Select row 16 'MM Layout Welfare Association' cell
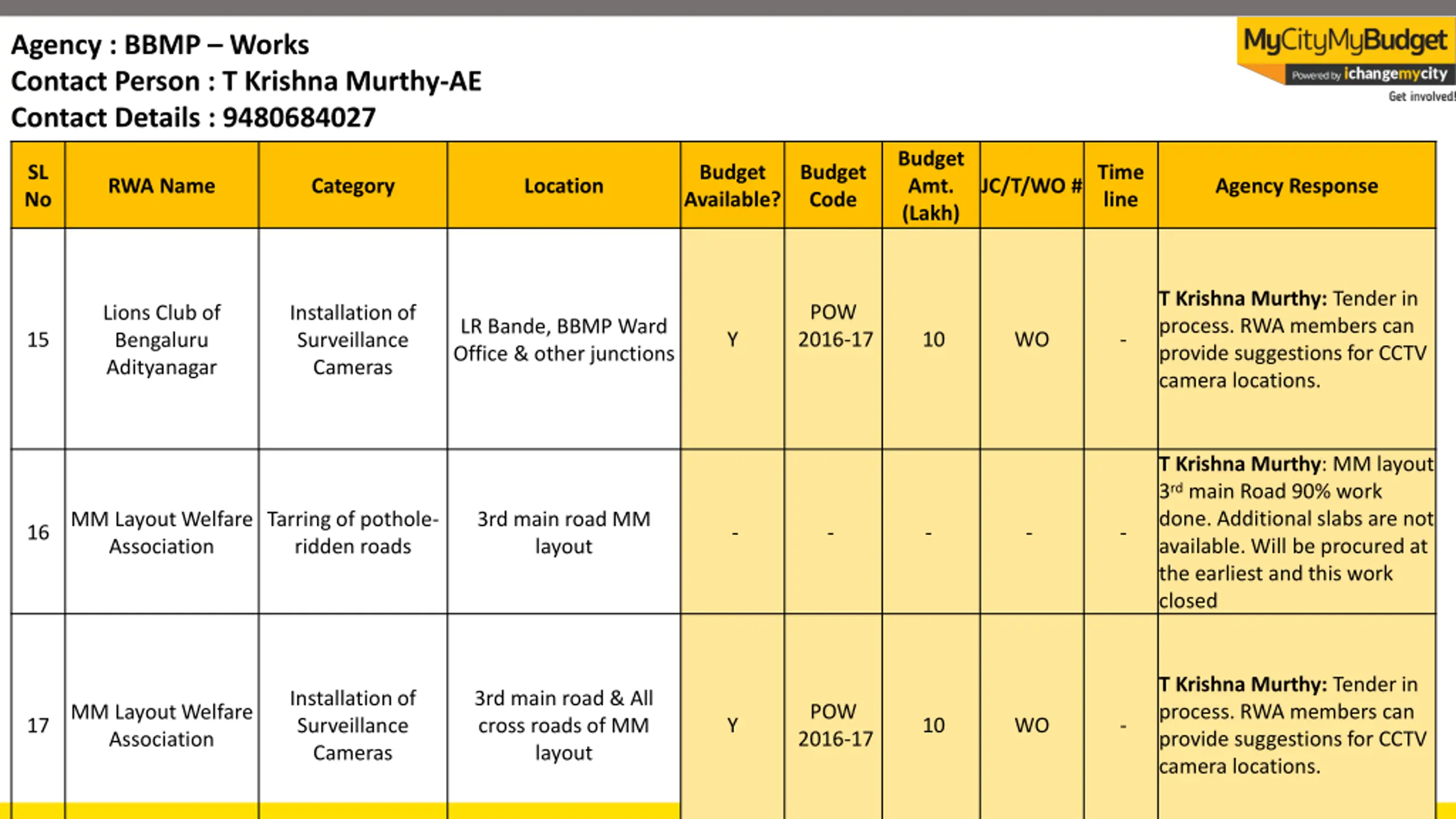 point(162,532)
